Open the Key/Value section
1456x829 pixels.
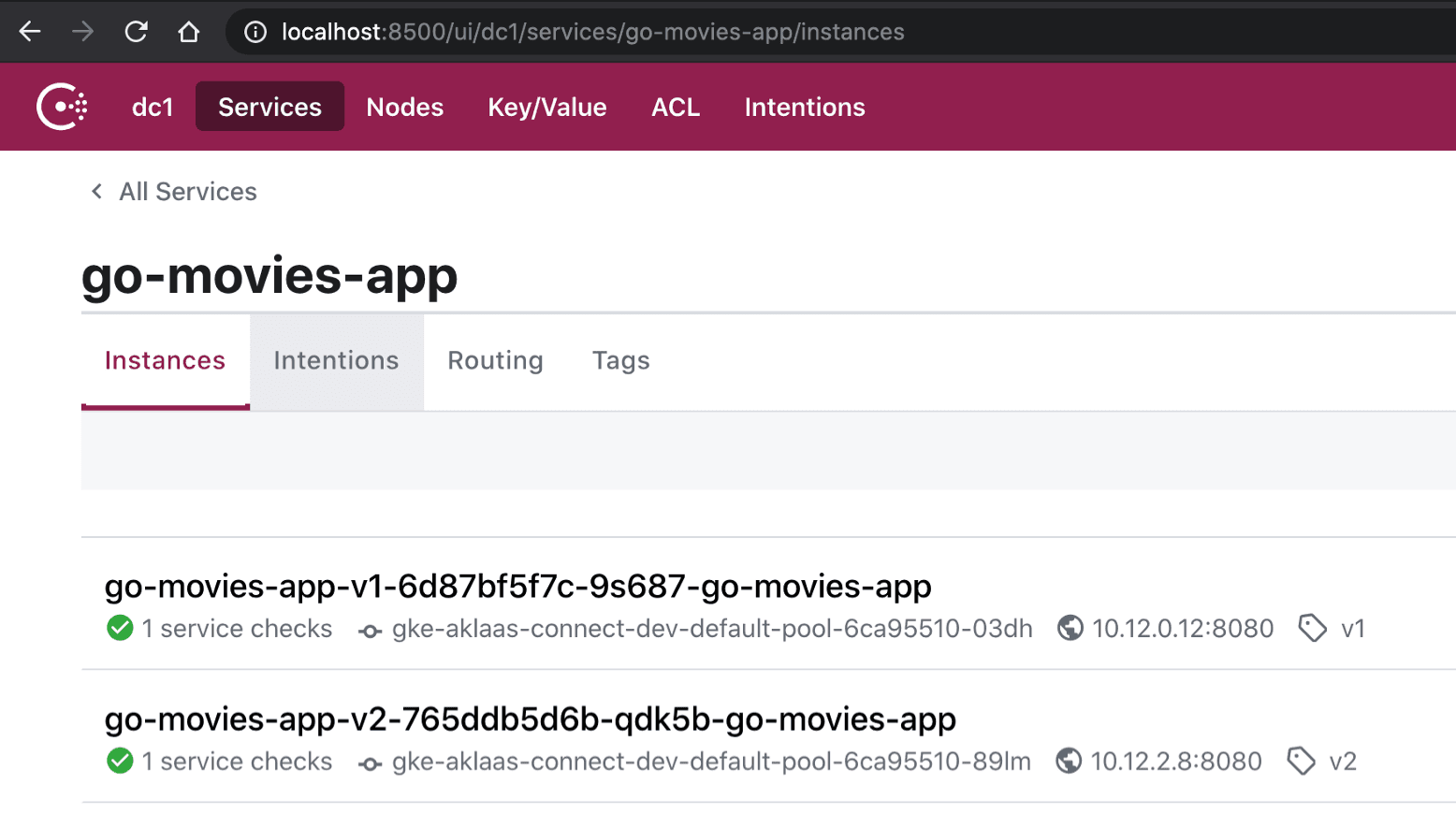tap(546, 107)
